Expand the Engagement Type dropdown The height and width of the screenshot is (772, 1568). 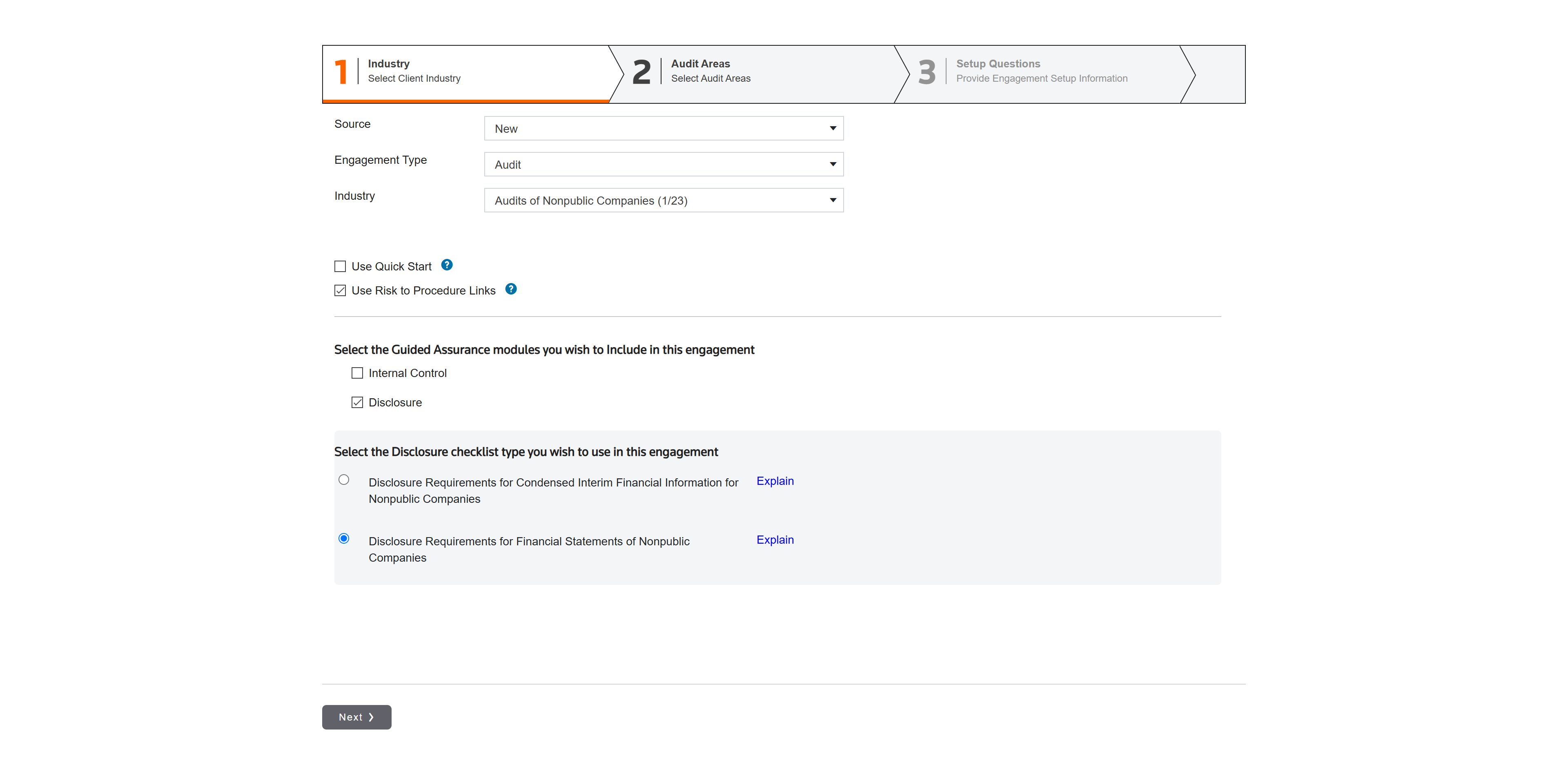pos(664,164)
